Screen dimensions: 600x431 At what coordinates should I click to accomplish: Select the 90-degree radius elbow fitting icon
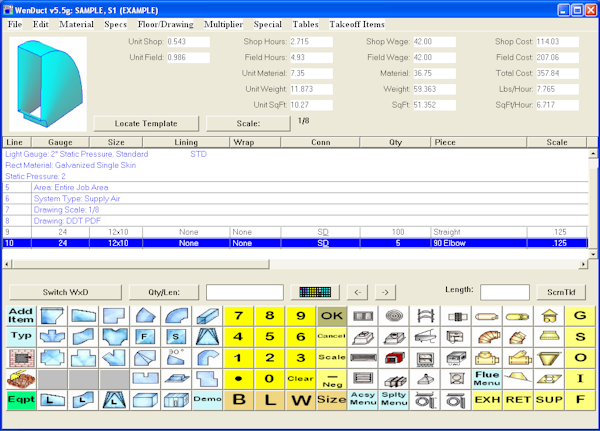(175, 316)
